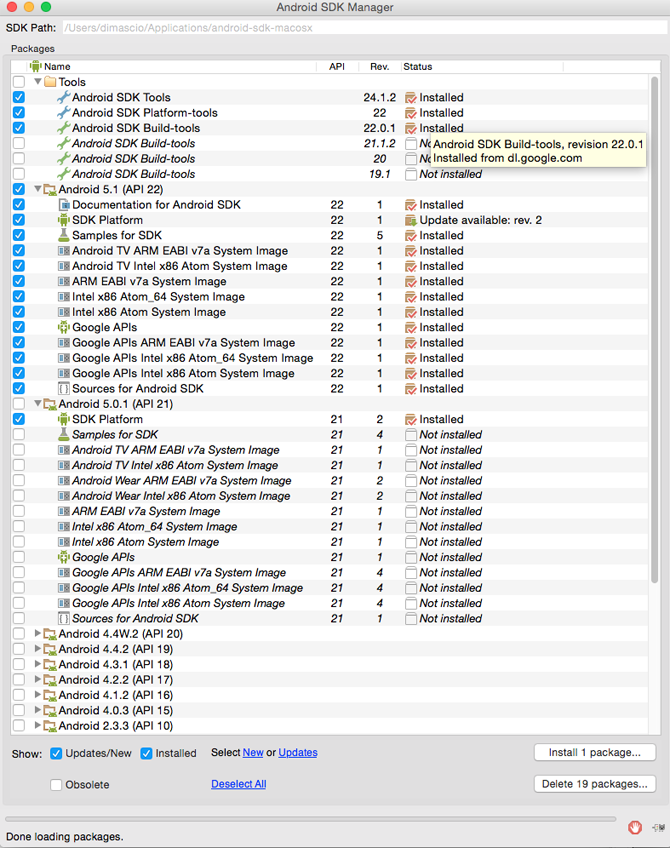Click the Deselect All link
The width and height of the screenshot is (670, 848).
[238, 784]
